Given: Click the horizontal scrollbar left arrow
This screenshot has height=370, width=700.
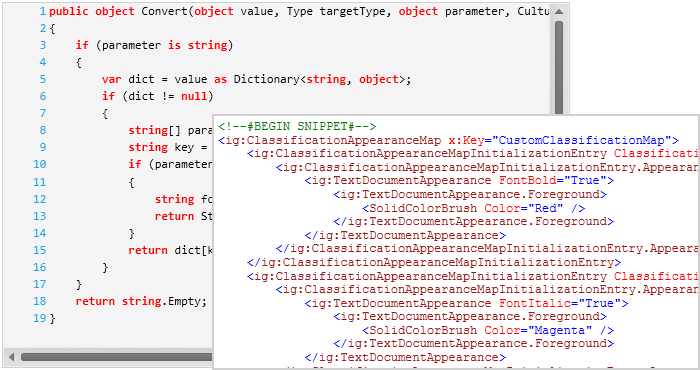Looking at the screenshot, I should point(11,357).
